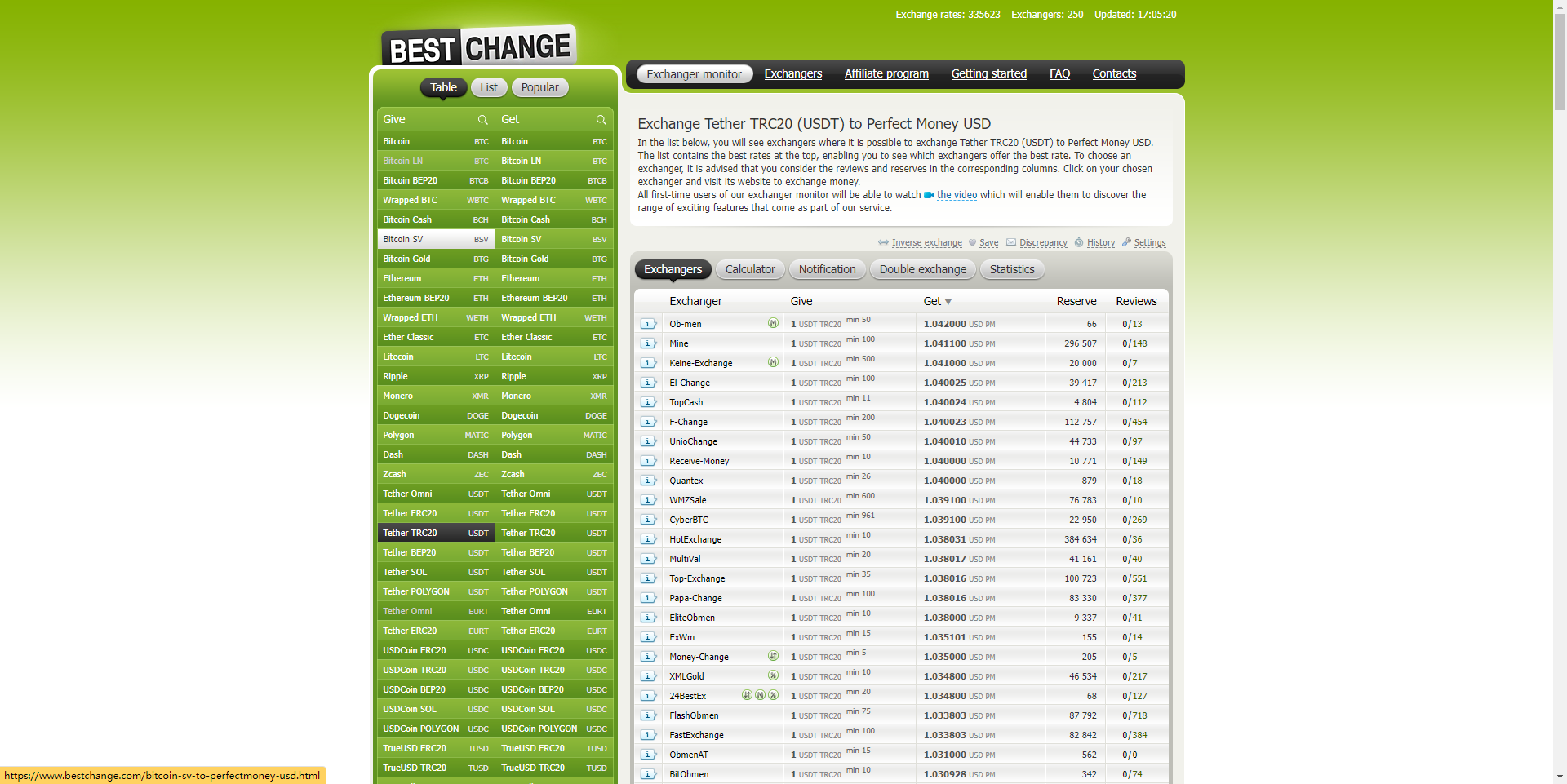Open info icon for El-Change row

point(648,383)
